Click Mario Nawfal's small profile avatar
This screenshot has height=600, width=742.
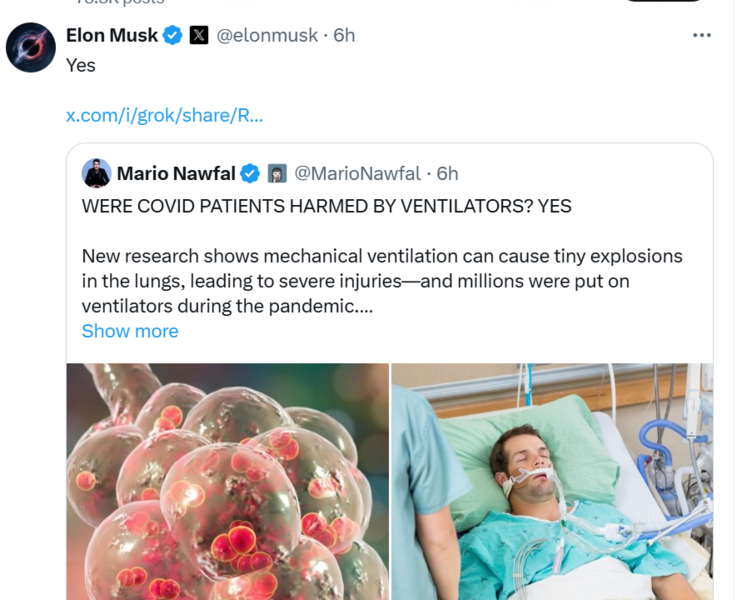click(97, 173)
